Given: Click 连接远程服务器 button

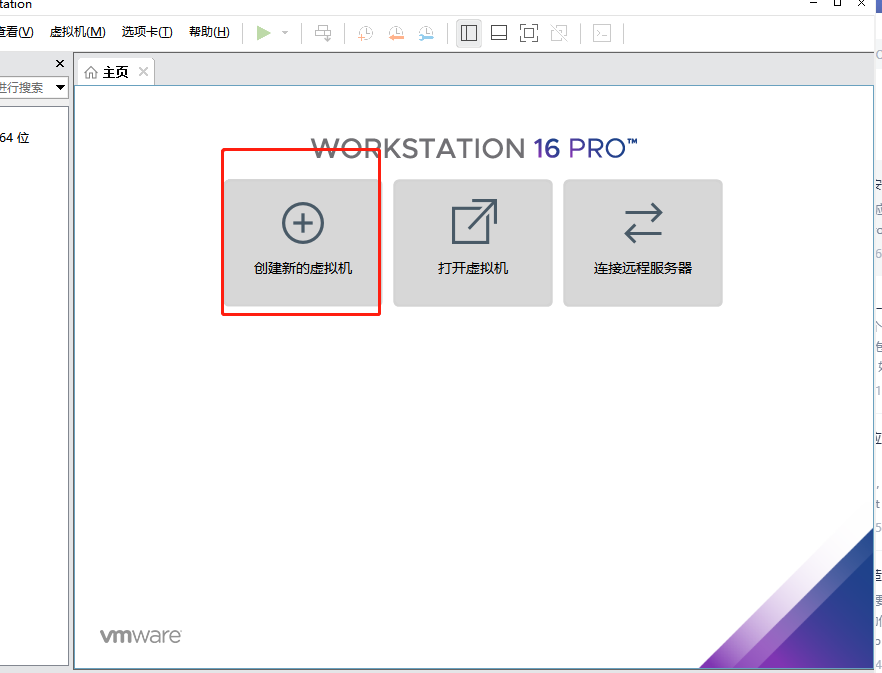Looking at the screenshot, I should [643, 243].
